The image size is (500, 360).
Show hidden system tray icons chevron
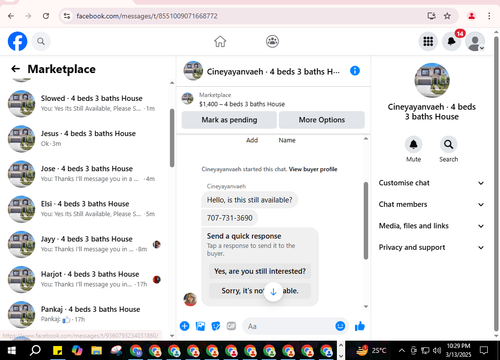pos(402,350)
